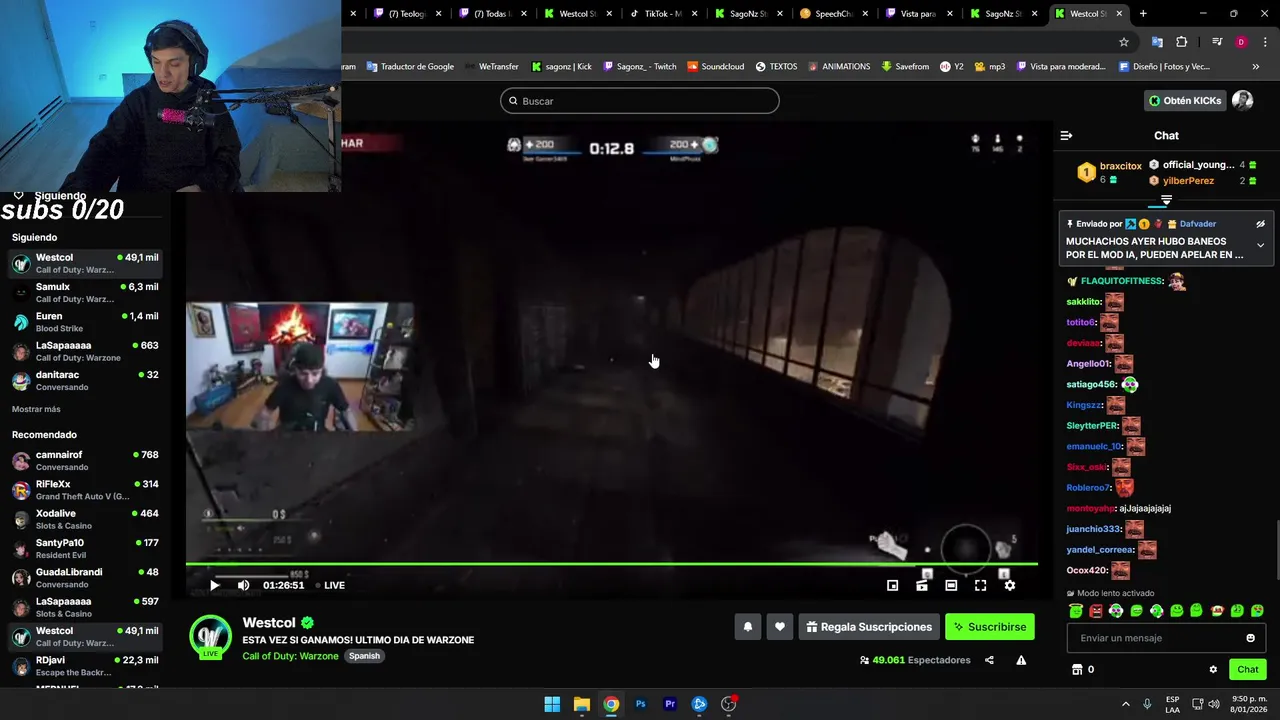The image size is (1280, 720).
Task: Follow Westcol with the heart button
Action: coord(780,627)
